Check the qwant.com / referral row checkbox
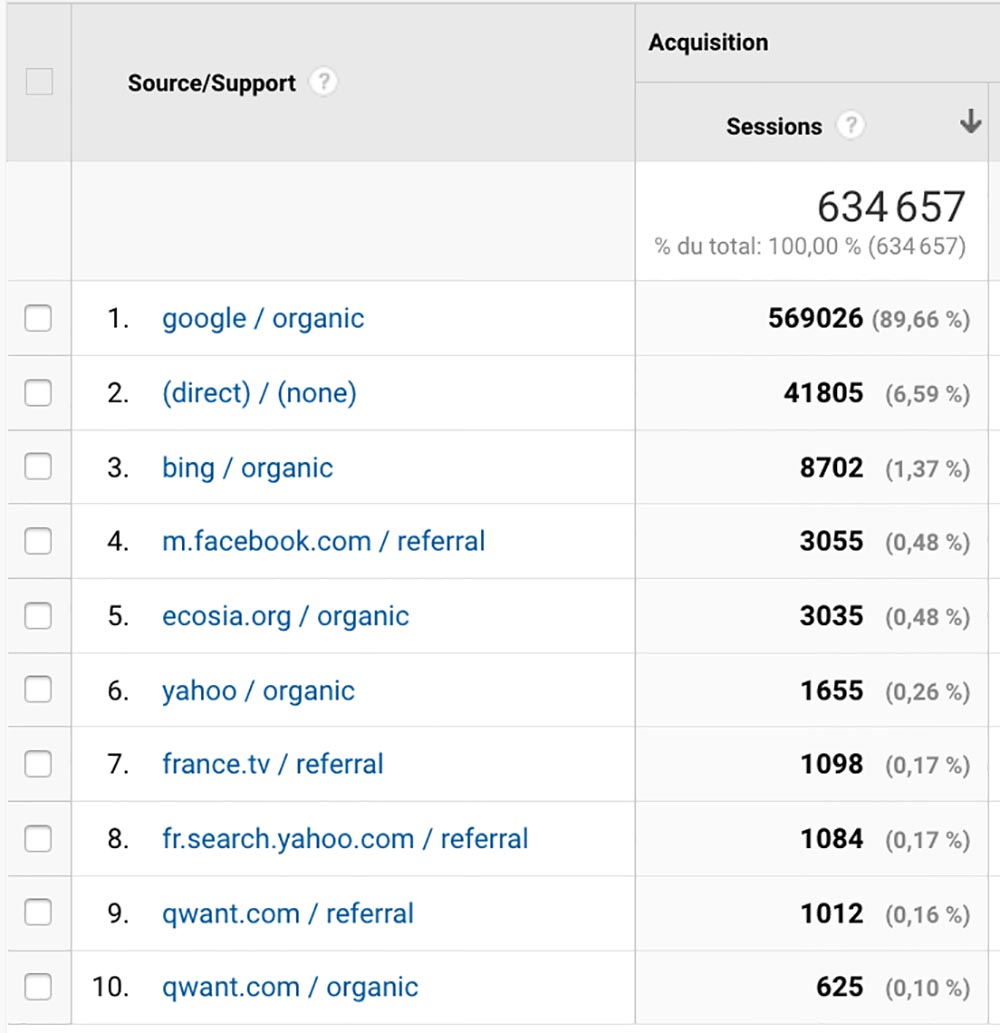The height and width of the screenshot is (1033, 1000). pos(38,913)
